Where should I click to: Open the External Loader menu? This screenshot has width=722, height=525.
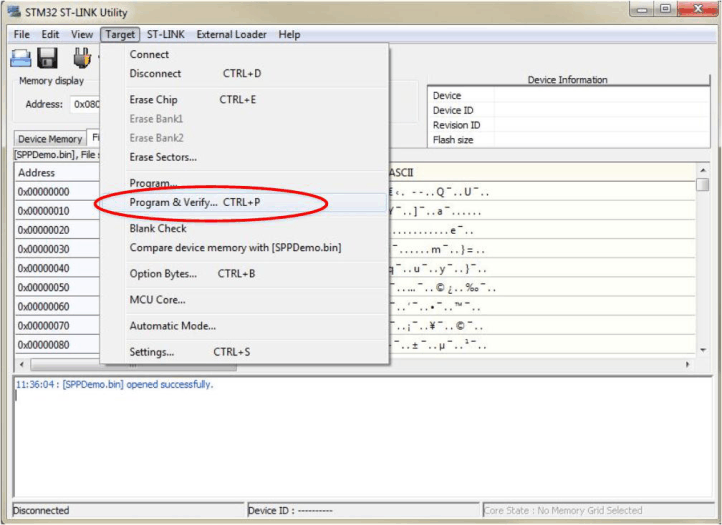(x=231, y=35)
